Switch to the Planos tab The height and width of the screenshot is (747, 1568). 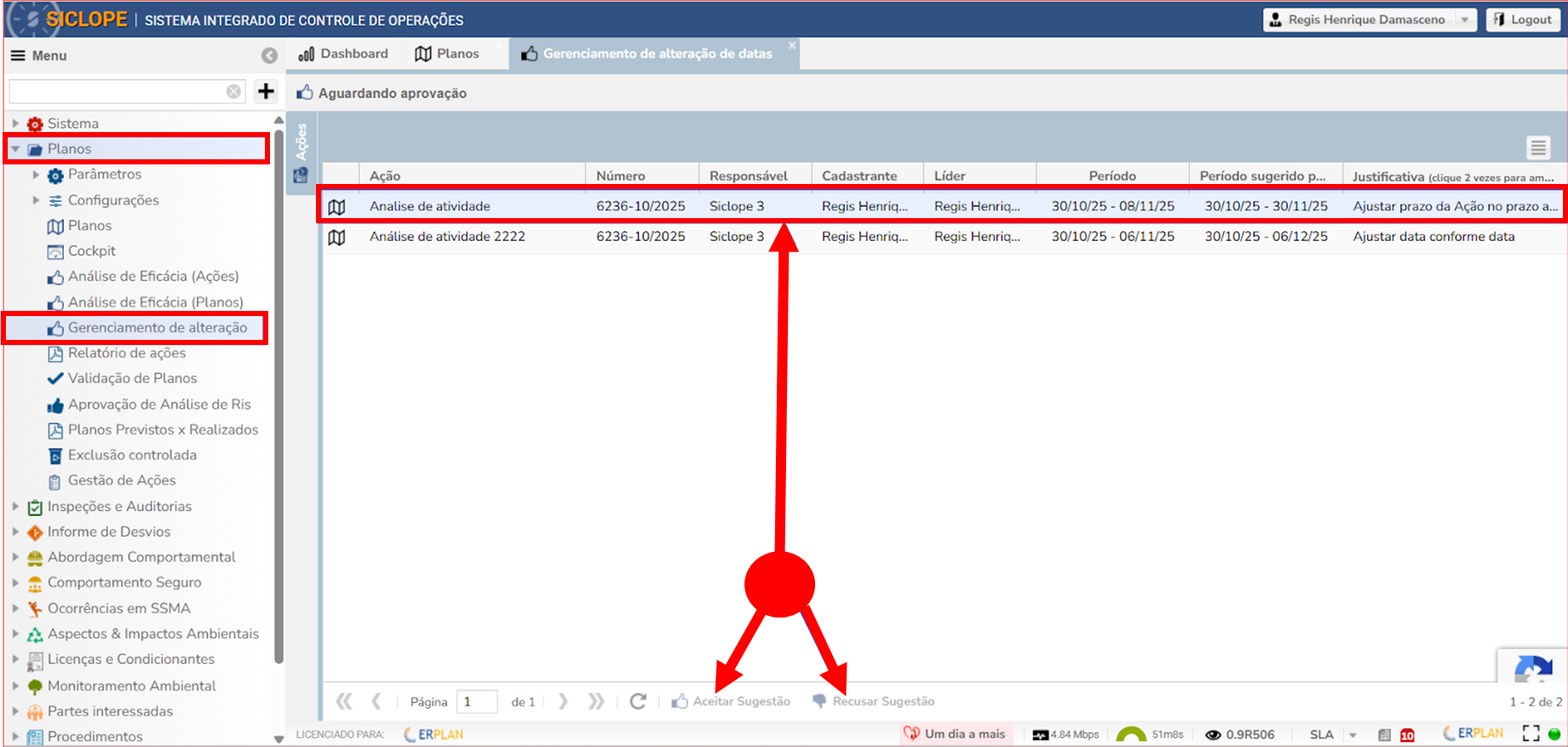[x=448, y=54]
